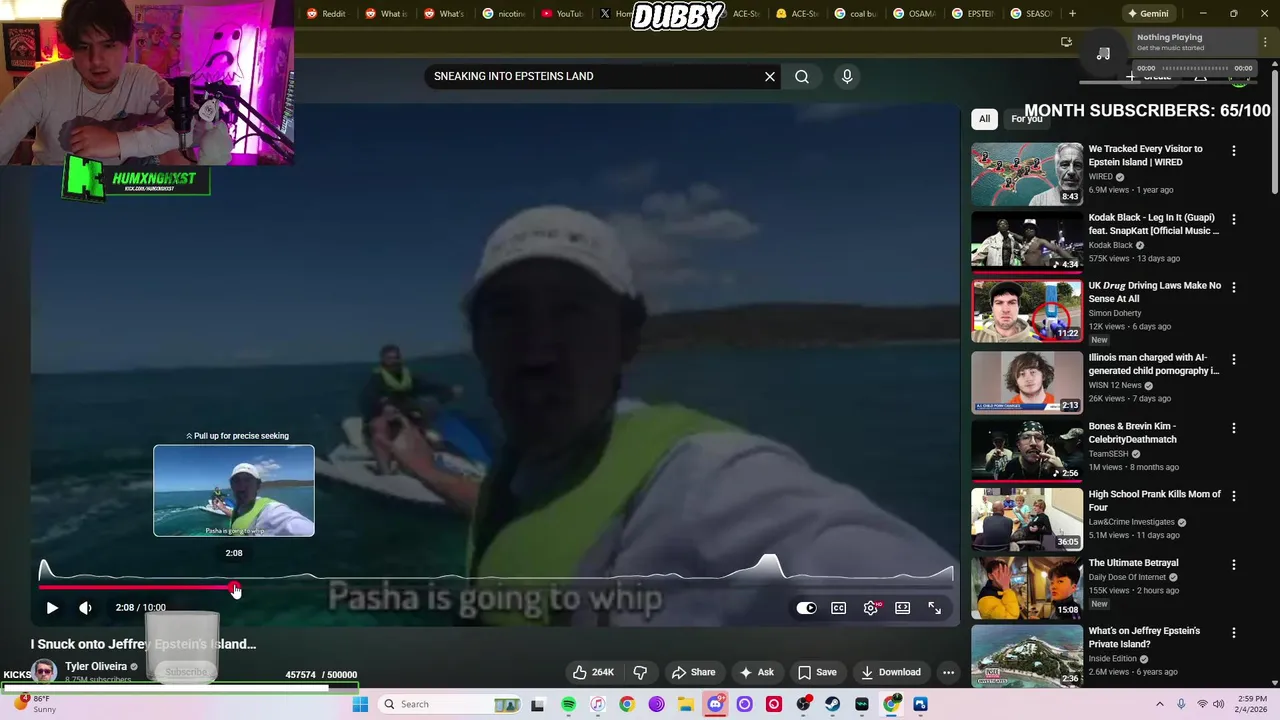Image resolution: width=1280 pixels, height=720 pixels.
Task: Start voice search with microphone
Action: click(x=847, y=76)
